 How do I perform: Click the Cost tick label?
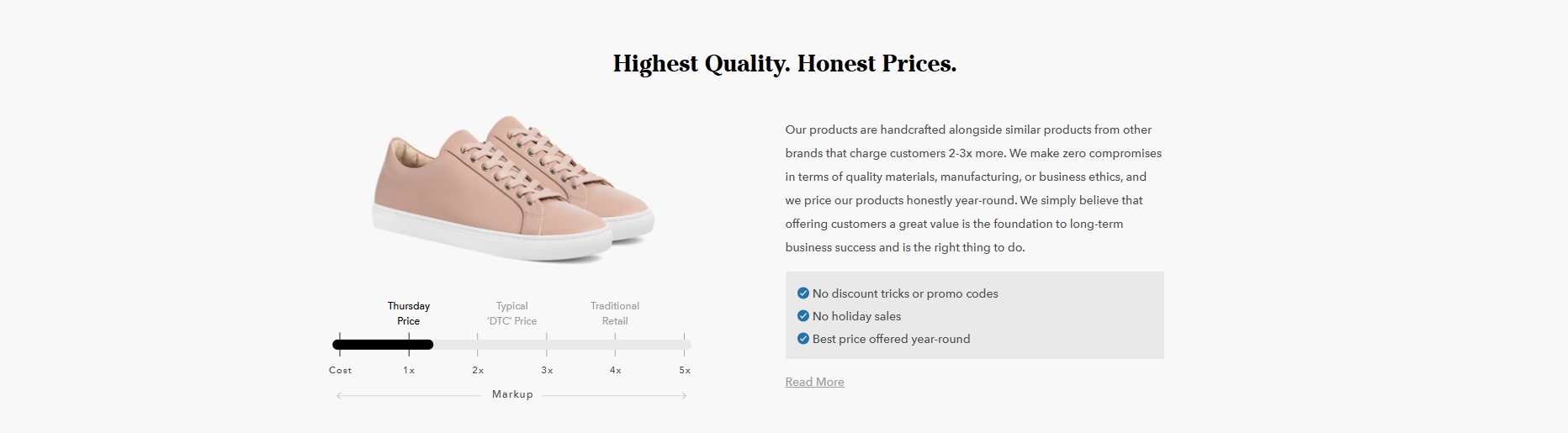[x=341, y=370]
